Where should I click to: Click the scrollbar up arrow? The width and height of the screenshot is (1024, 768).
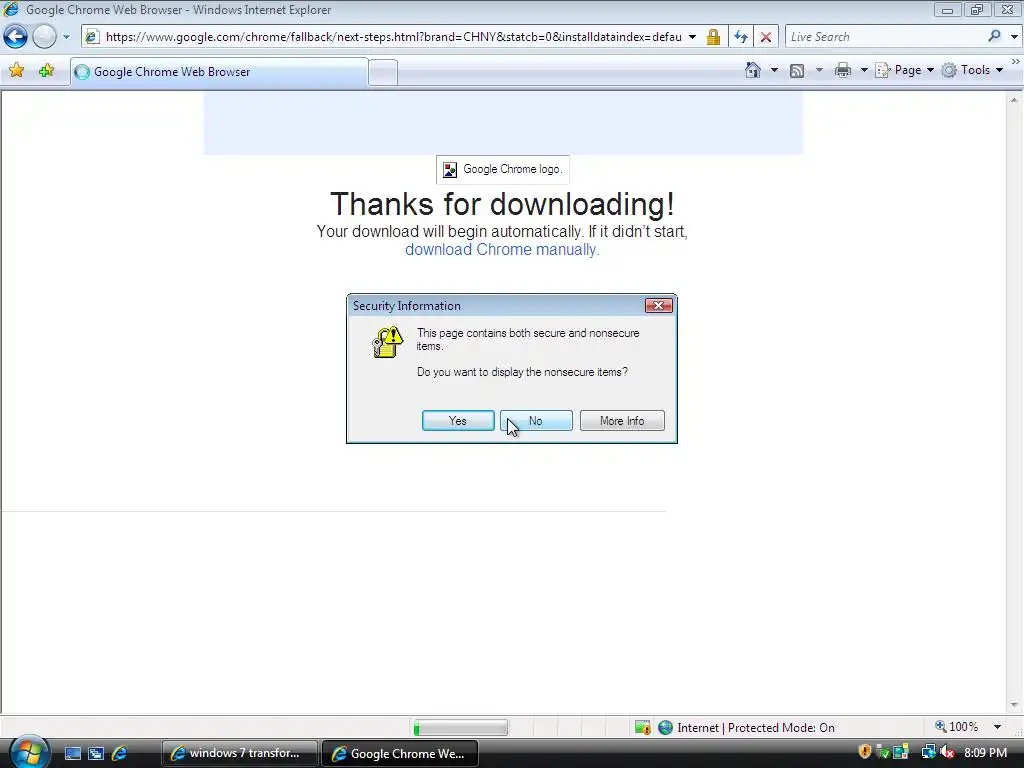point(1014,100)
